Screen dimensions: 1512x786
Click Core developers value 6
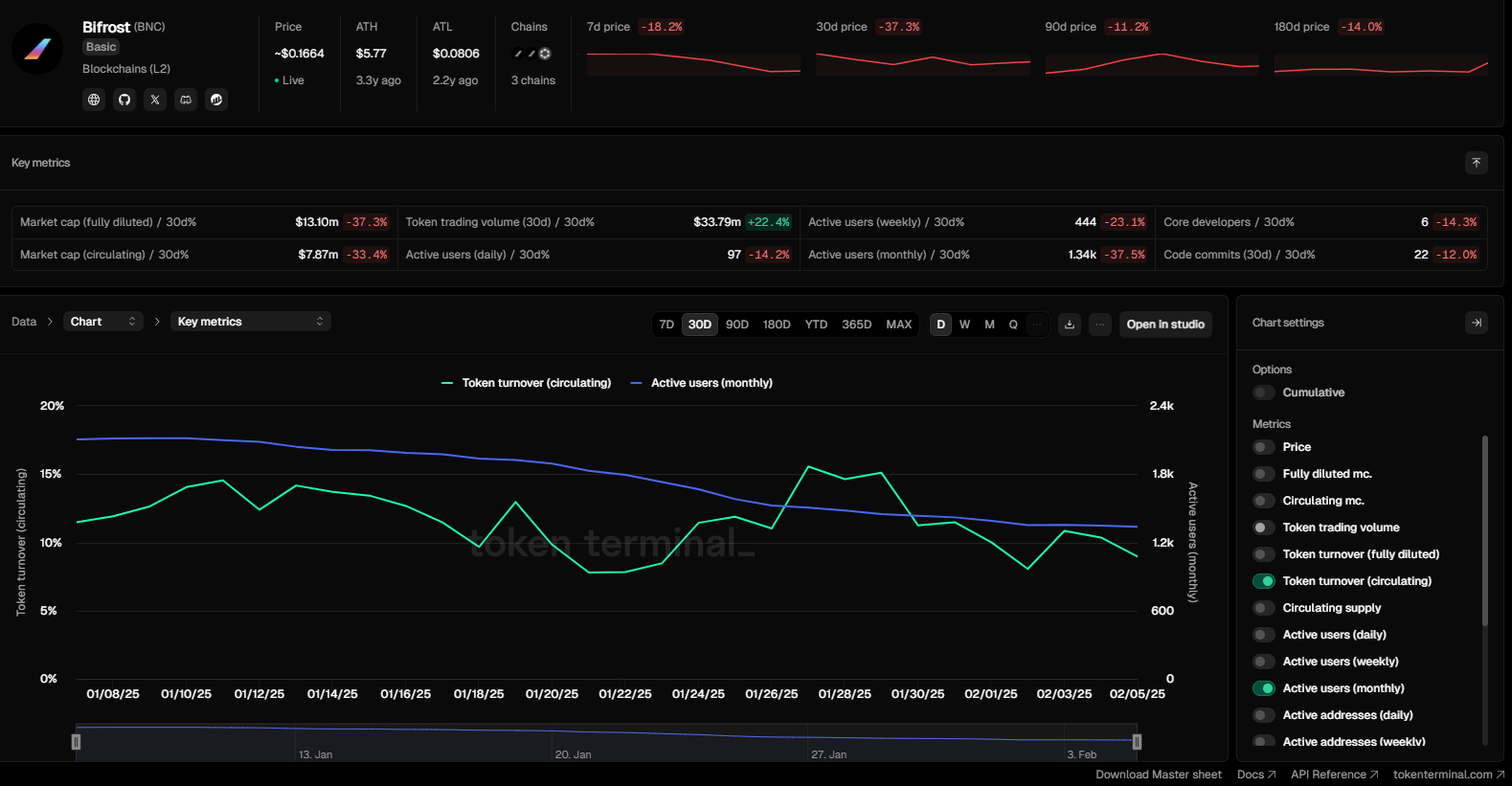1425,222
